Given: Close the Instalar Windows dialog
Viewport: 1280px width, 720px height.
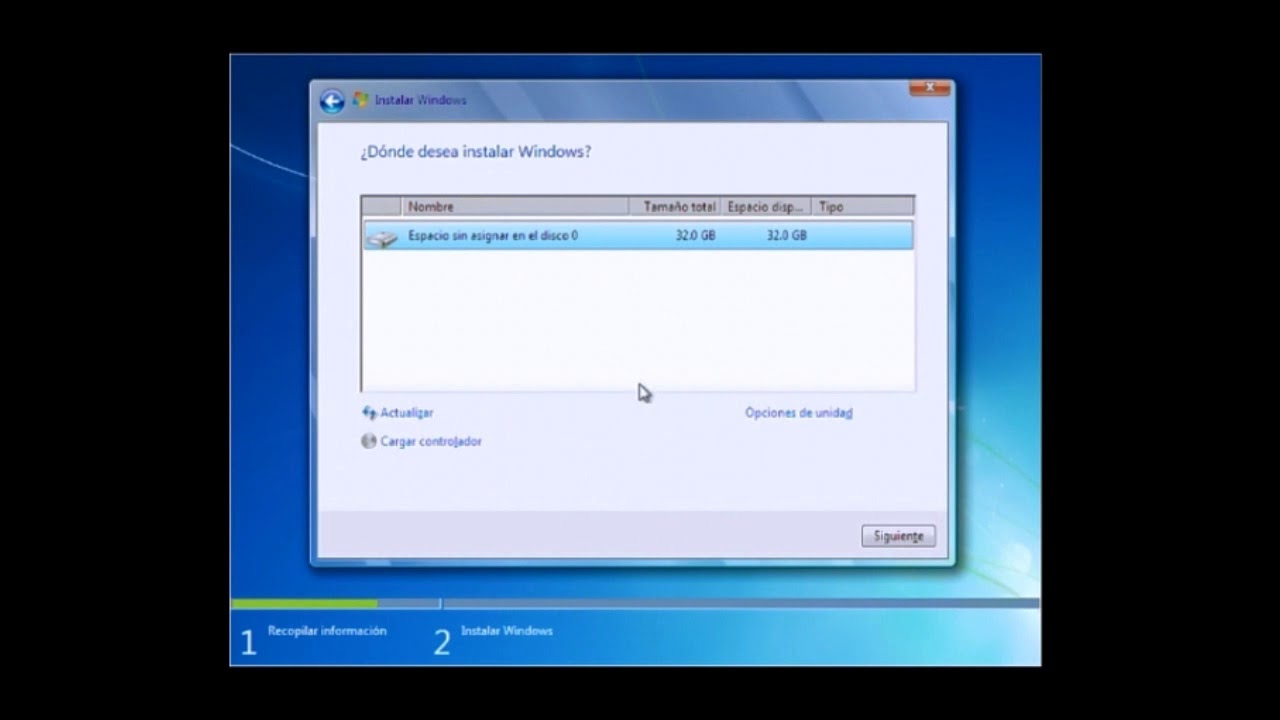Looking at the screenshot, I should [x=929, y=88].
